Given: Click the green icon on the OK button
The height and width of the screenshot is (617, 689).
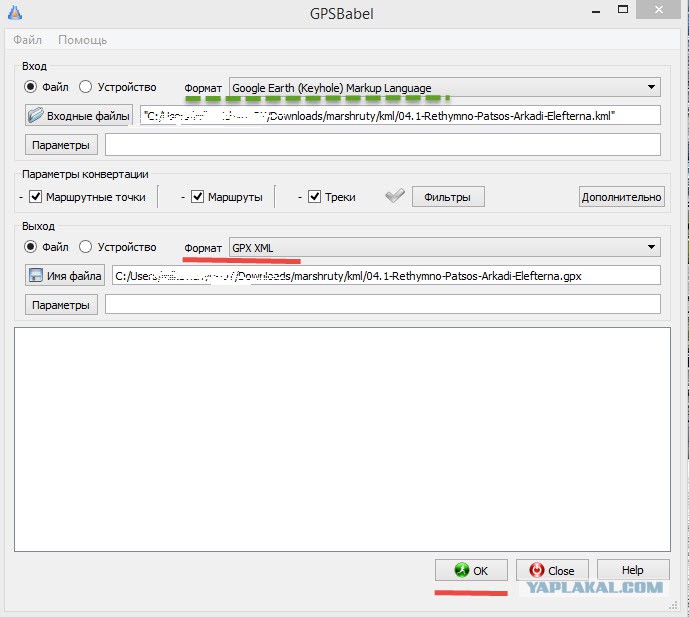Looking at the screenshot, I should pyautogui.click(x=461, y=570).
